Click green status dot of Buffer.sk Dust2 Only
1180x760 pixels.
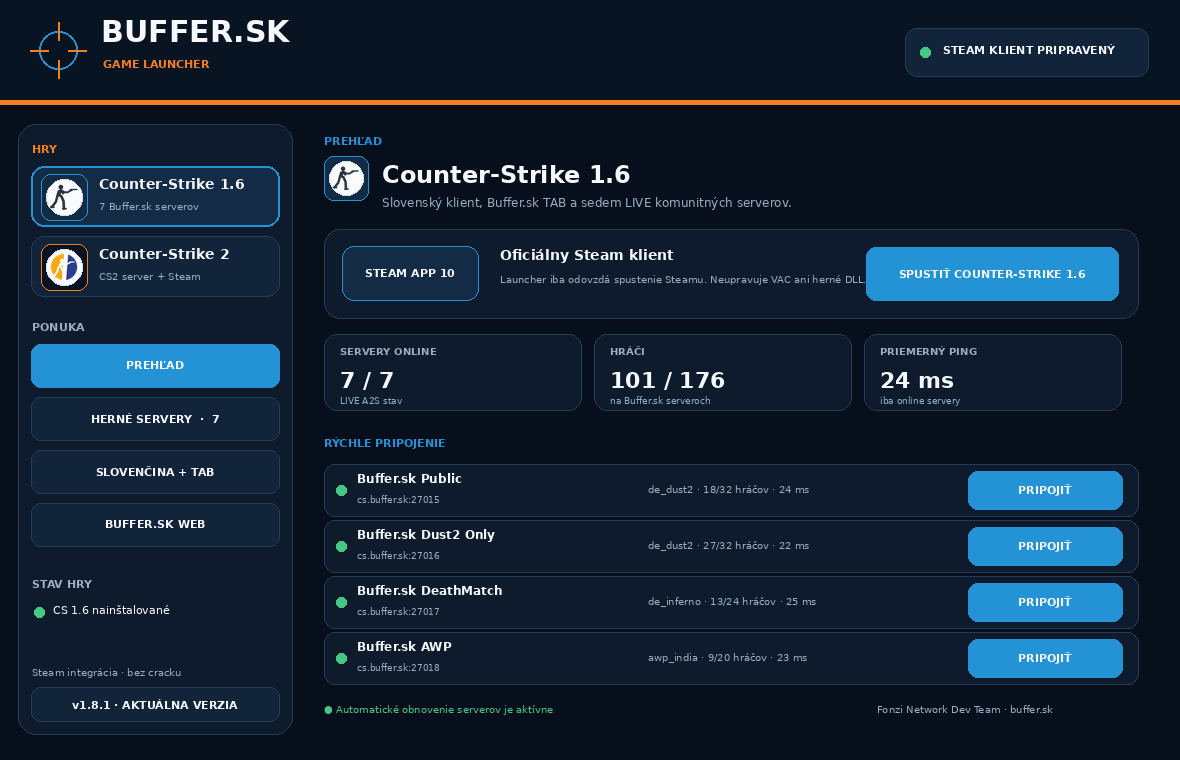tap(342, 546)
